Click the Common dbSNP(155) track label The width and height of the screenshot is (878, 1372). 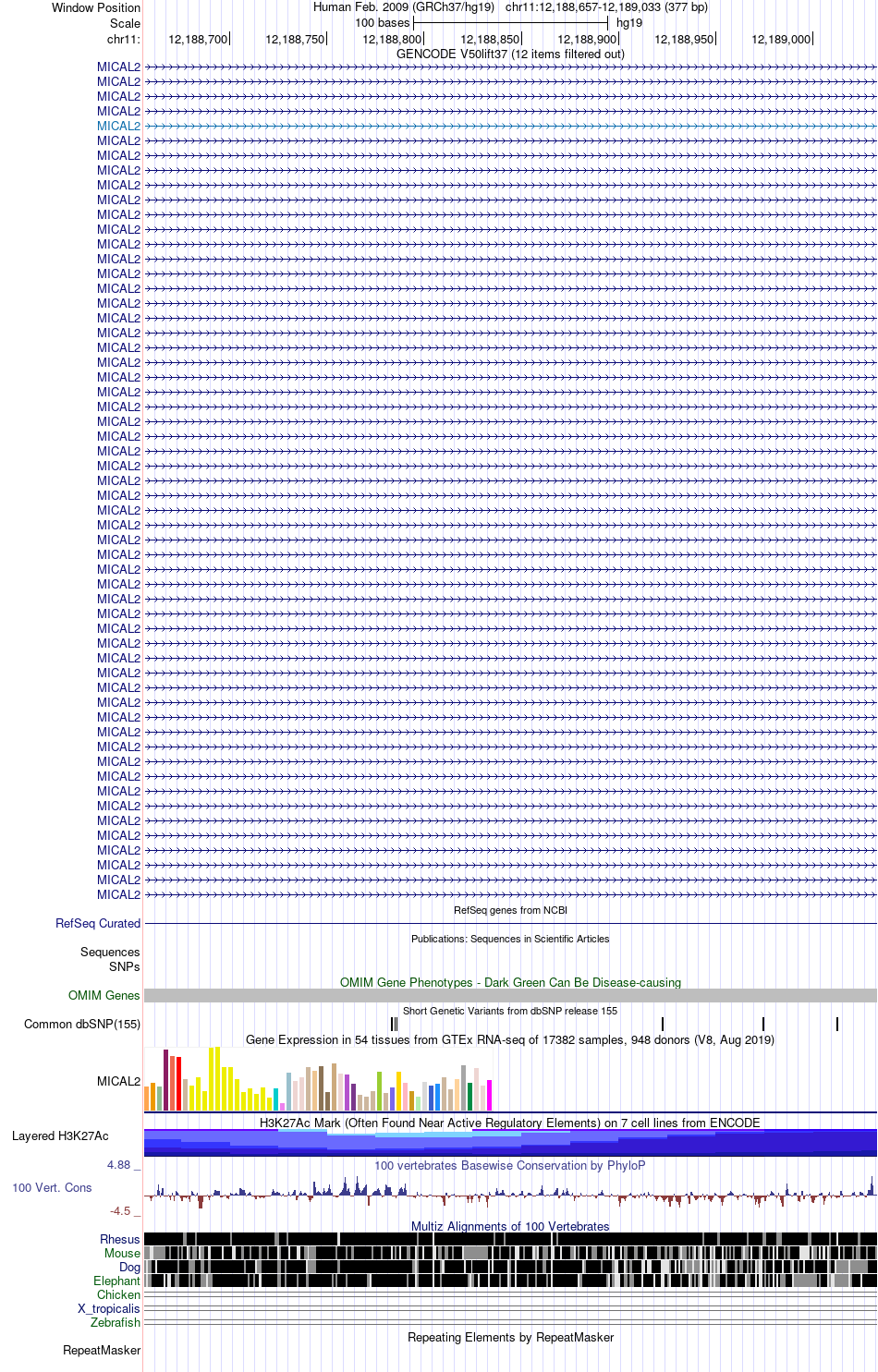[82, 1024]
